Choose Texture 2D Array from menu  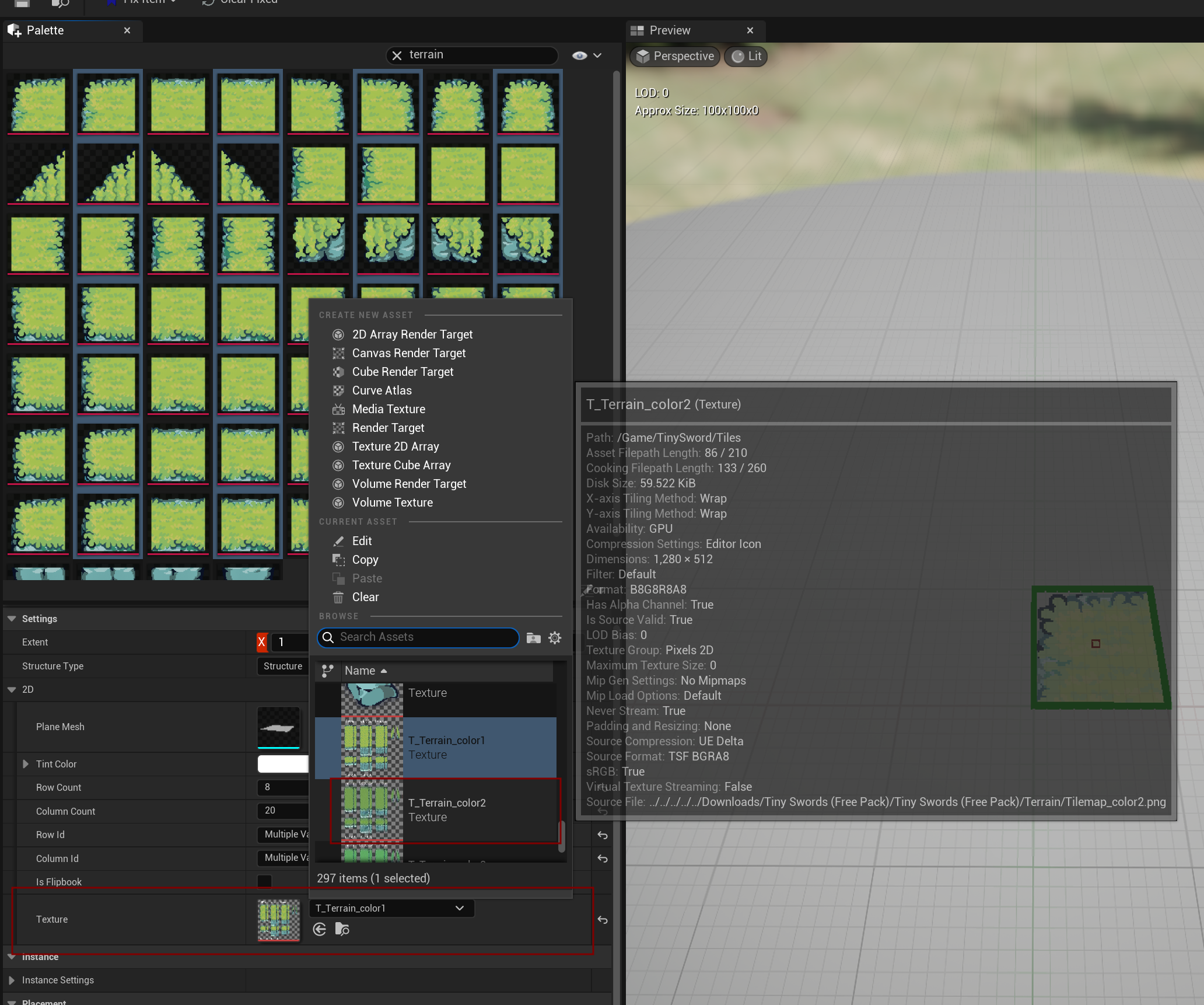coord(395,446)
